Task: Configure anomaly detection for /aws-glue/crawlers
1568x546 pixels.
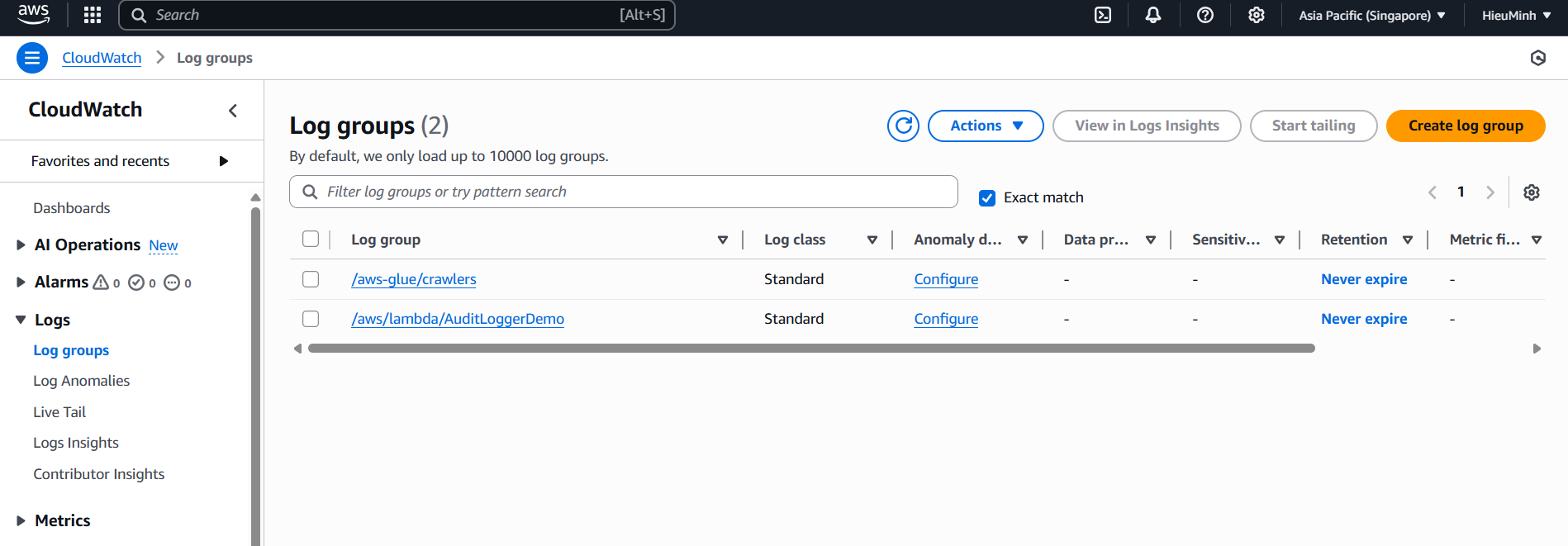Action: 946,279
